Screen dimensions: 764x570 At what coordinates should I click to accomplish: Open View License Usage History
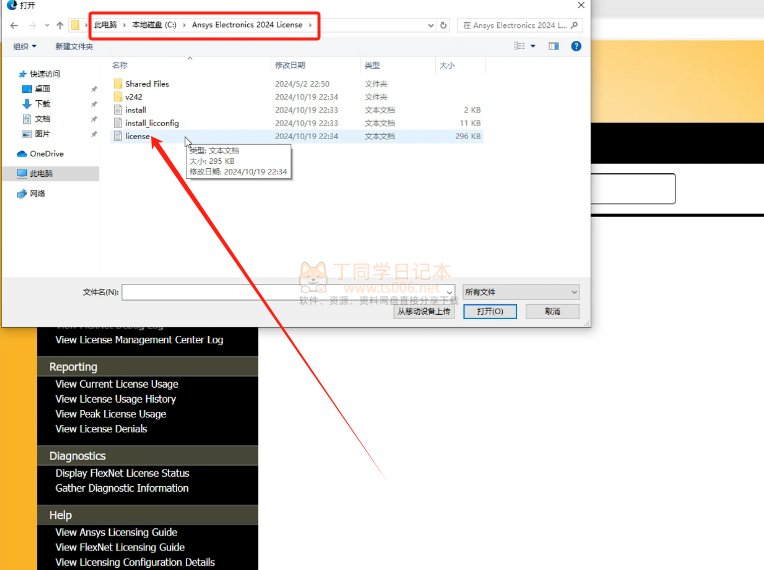(x=115, y=399)
